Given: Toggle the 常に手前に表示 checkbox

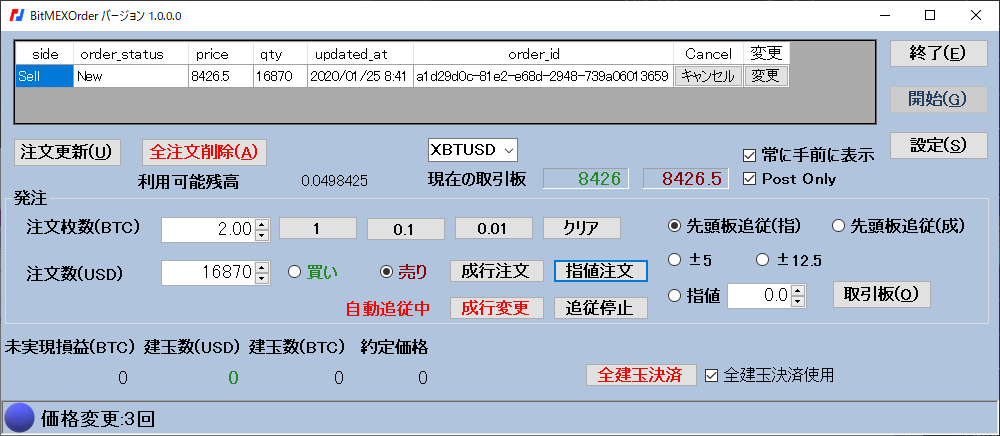Looking at the screenshot, I should tap(749, 155).
